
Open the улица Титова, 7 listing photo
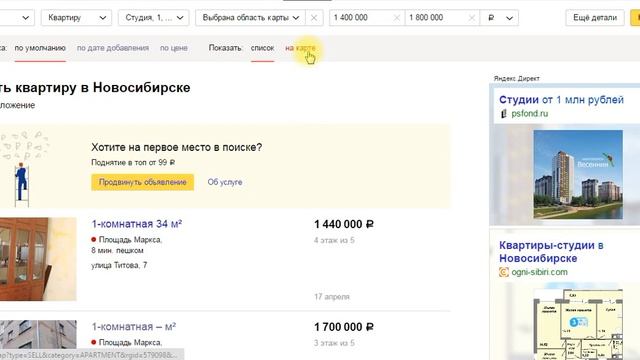38,259
